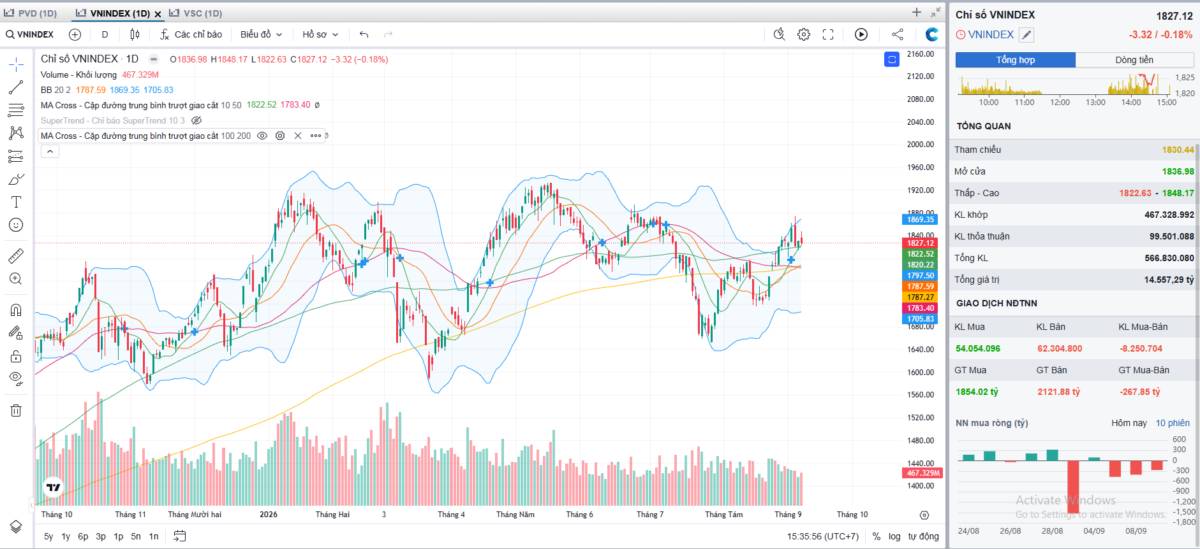
Task: Click the blue sync button on chart
Action: (x=892, y=60)
